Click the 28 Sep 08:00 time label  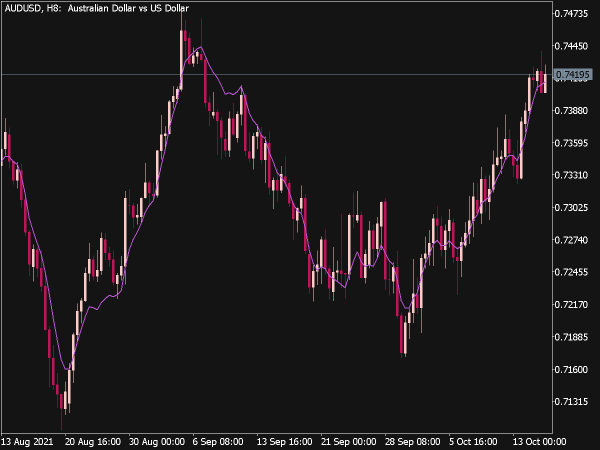[412, 442]
